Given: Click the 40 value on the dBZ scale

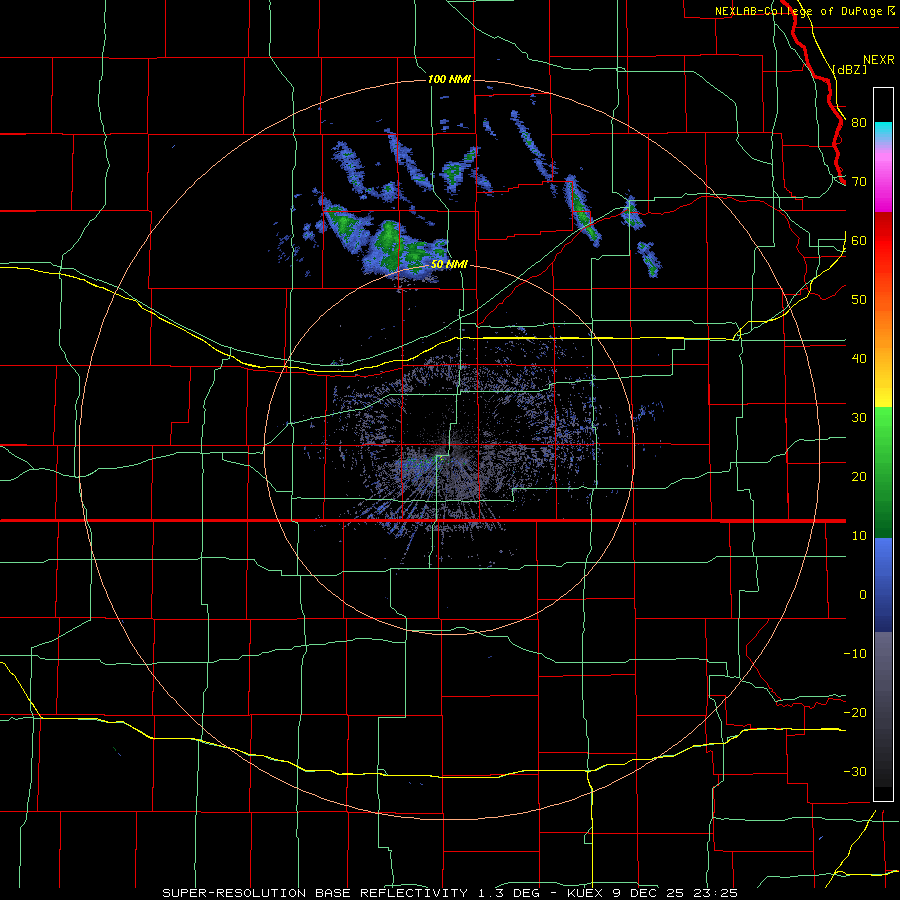Looking at the screenshot, I should coord(859,359).
